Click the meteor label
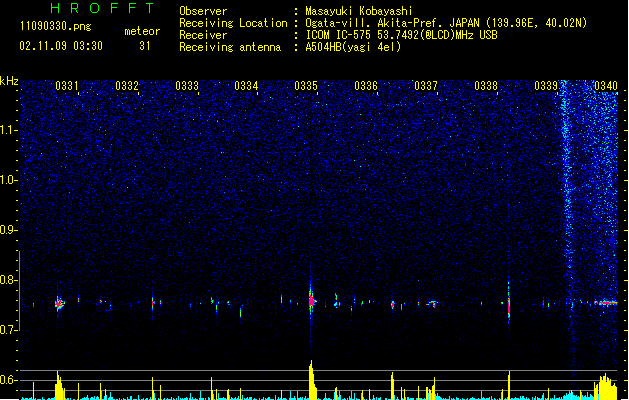 coord(142,31)
